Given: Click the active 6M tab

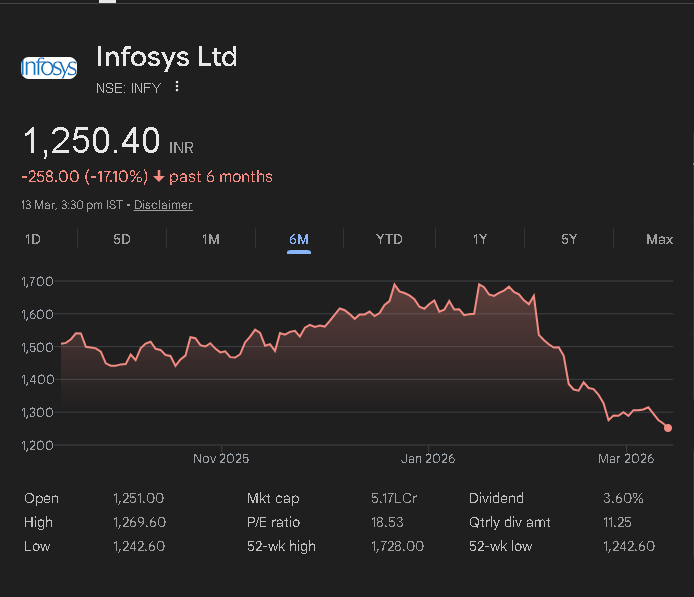Looking at the screenshot, I should click(x=298, y=239).
